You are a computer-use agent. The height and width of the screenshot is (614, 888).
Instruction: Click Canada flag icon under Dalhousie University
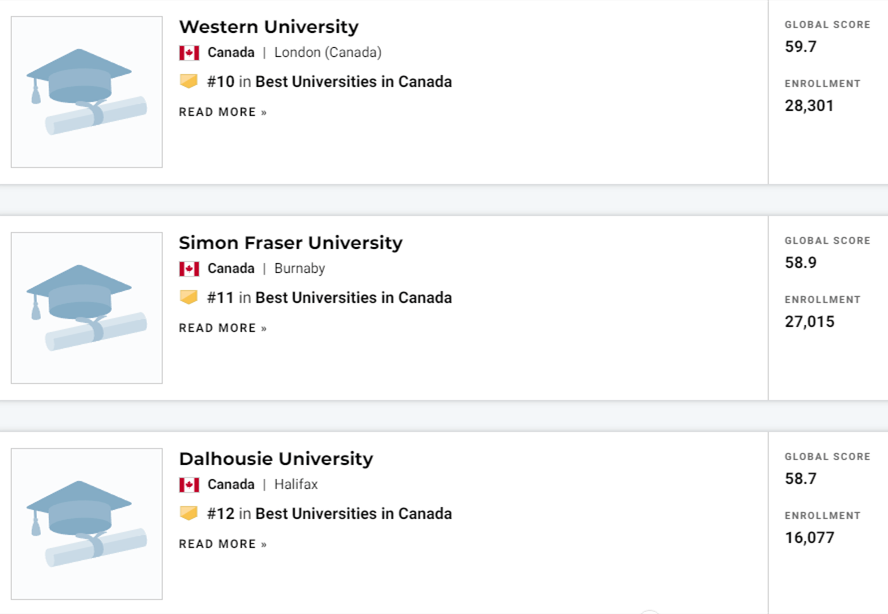coord(189,485)
